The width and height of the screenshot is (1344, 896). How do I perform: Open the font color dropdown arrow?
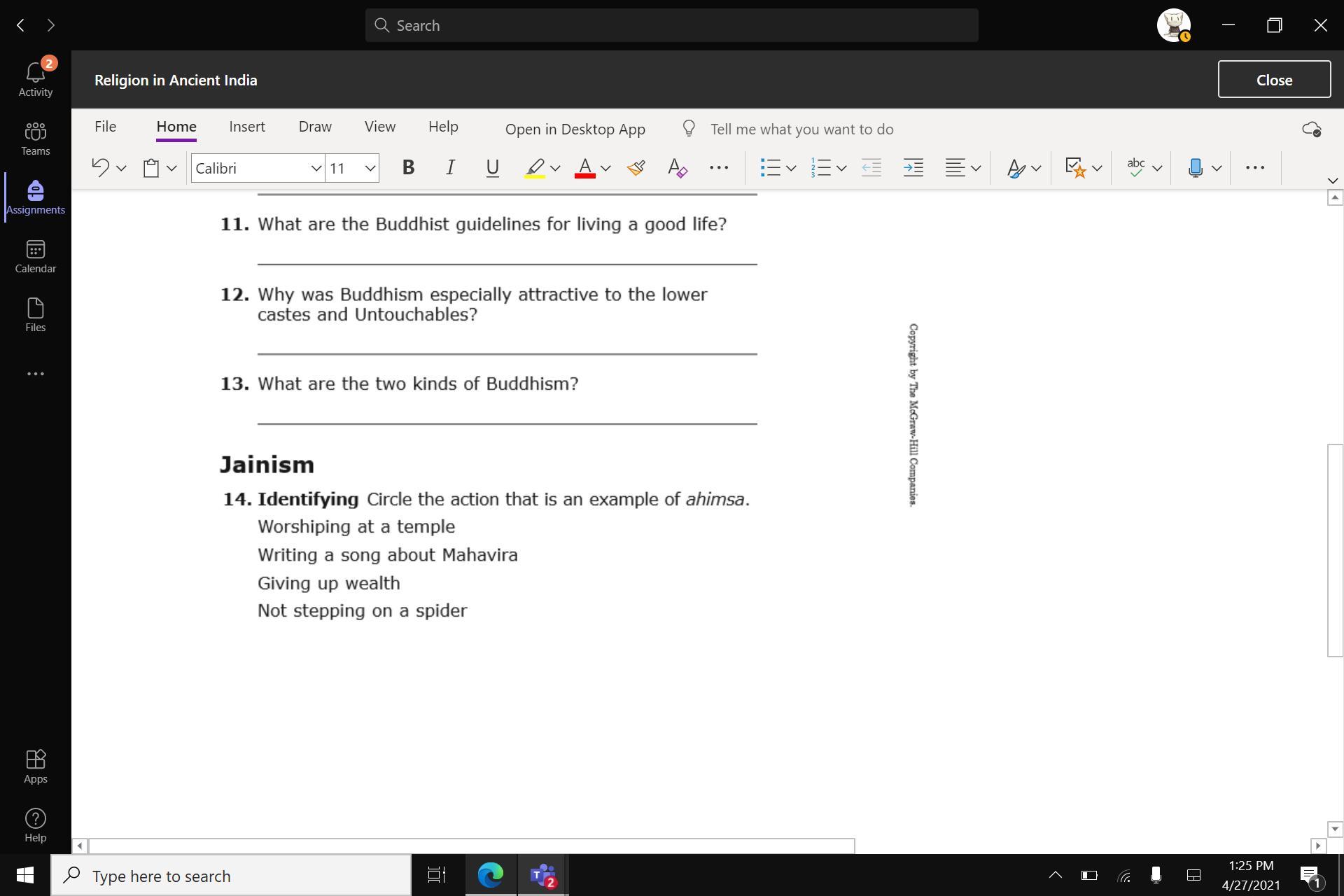tap(606, 168)
